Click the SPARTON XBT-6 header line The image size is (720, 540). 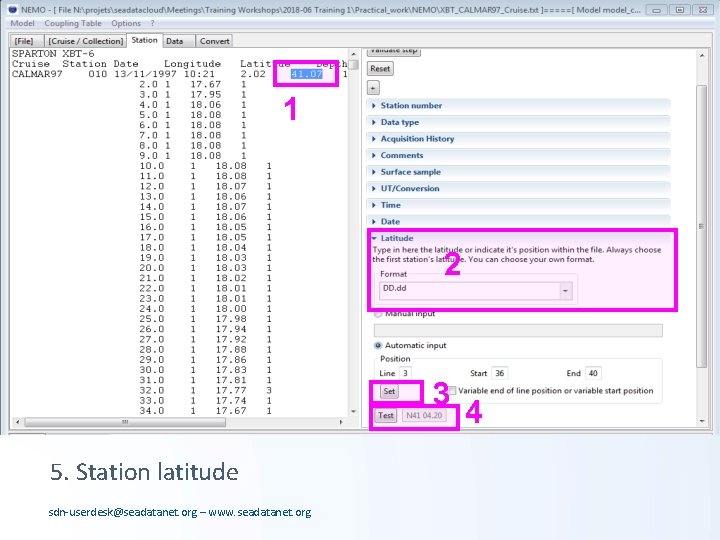pos(53,54)
